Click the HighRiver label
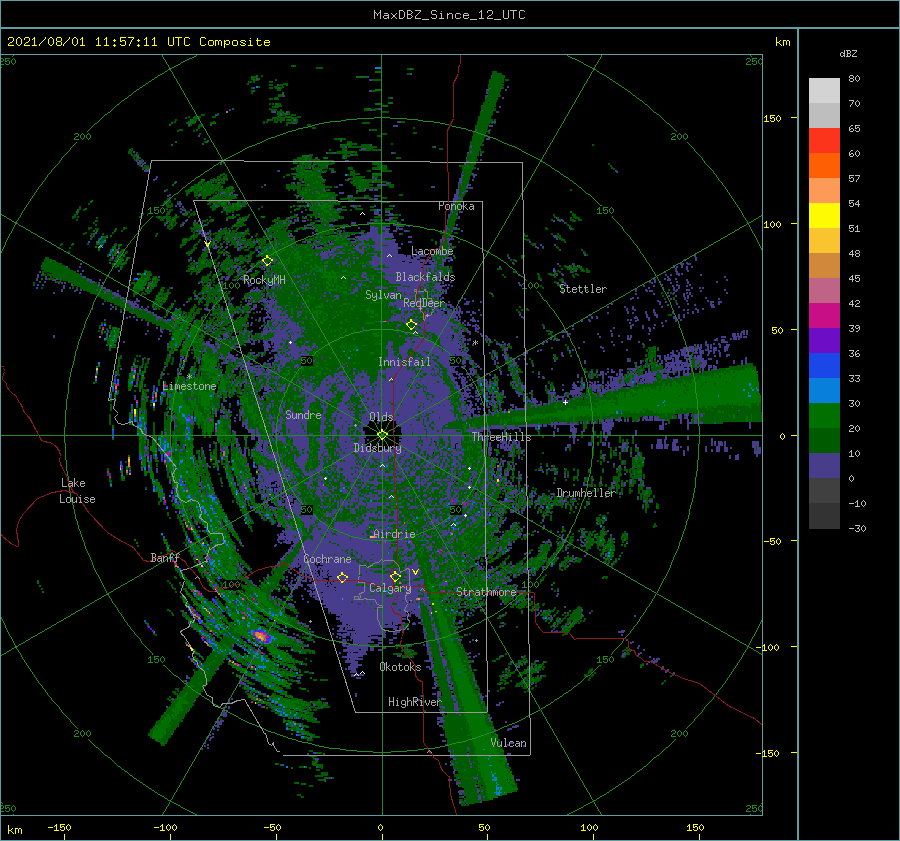 414,702
